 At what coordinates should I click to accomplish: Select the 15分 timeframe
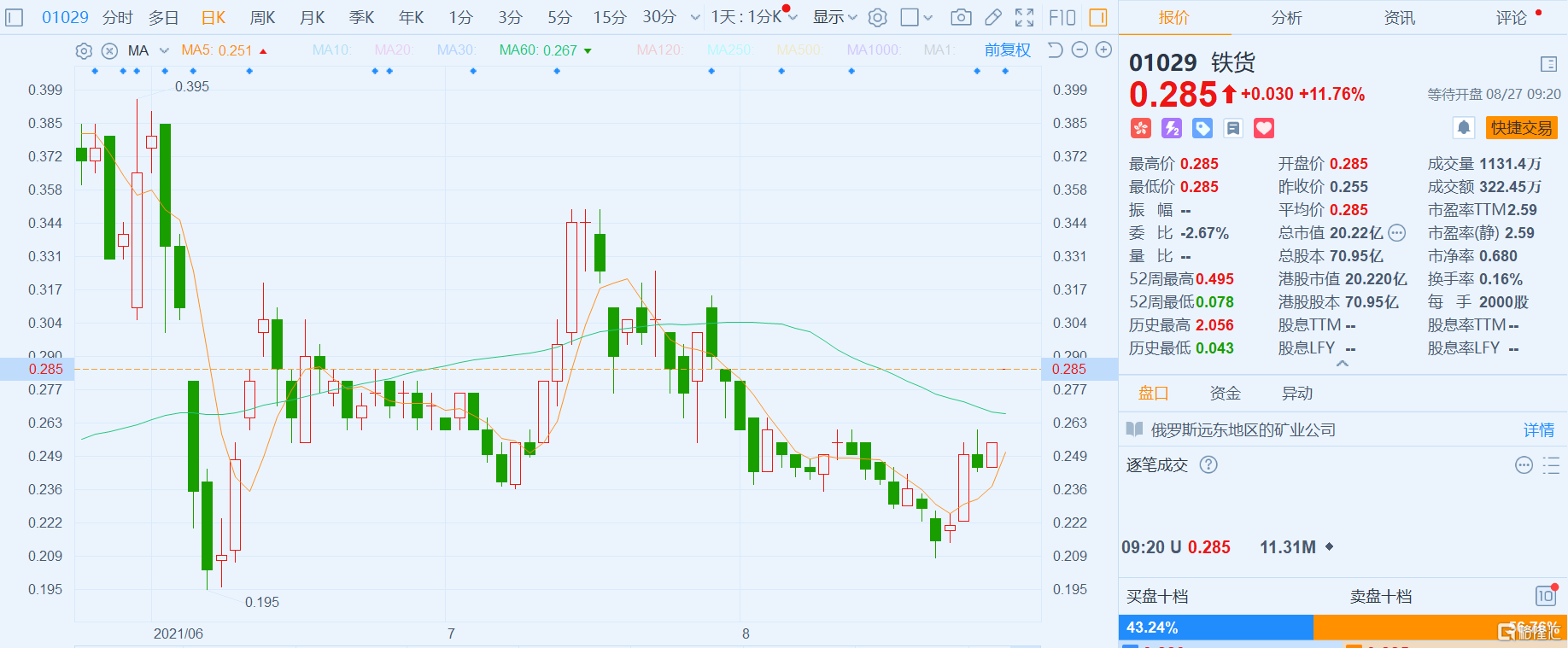tap(610, 17)
